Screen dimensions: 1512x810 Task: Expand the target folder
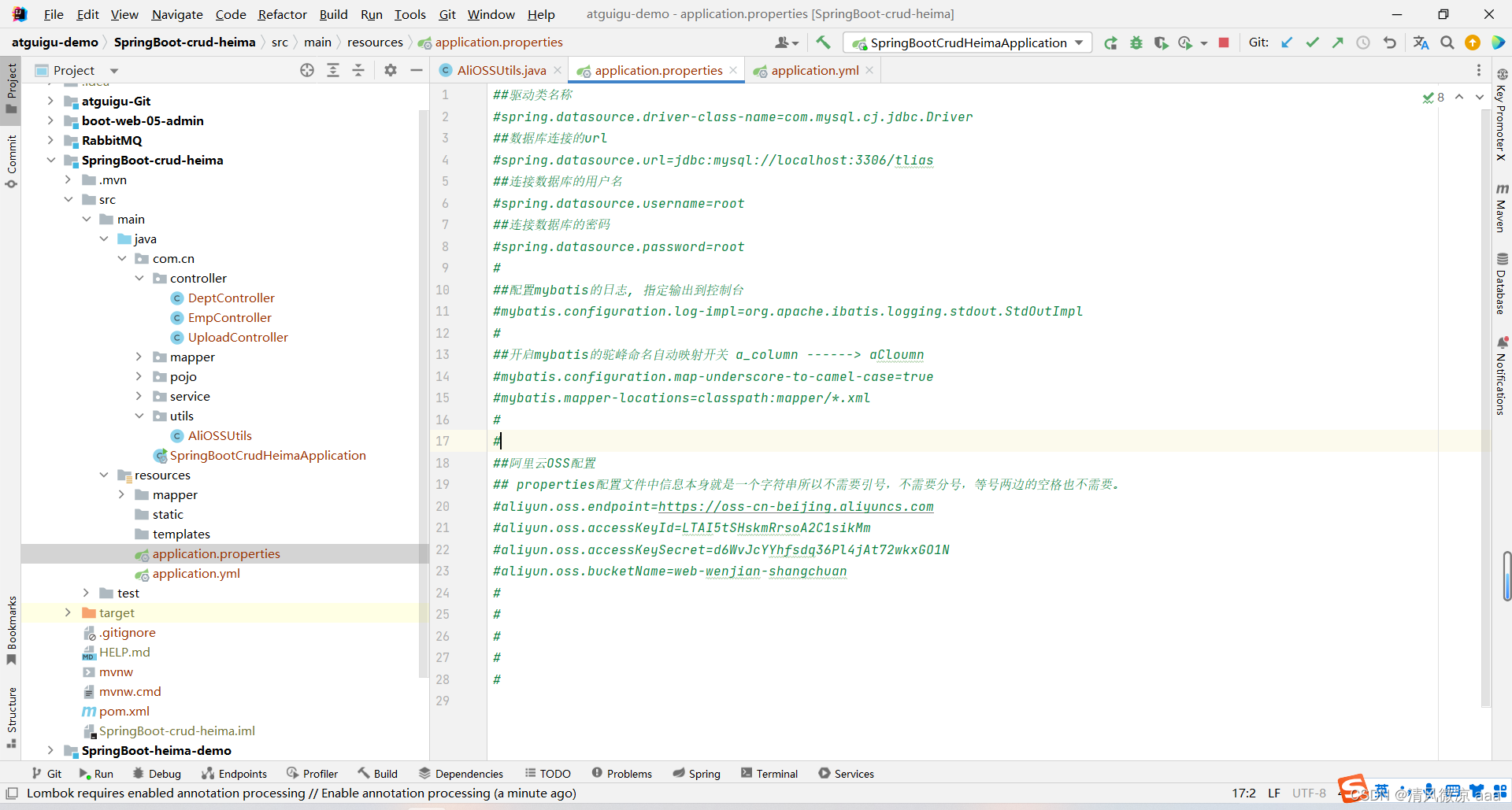[68, 612]
